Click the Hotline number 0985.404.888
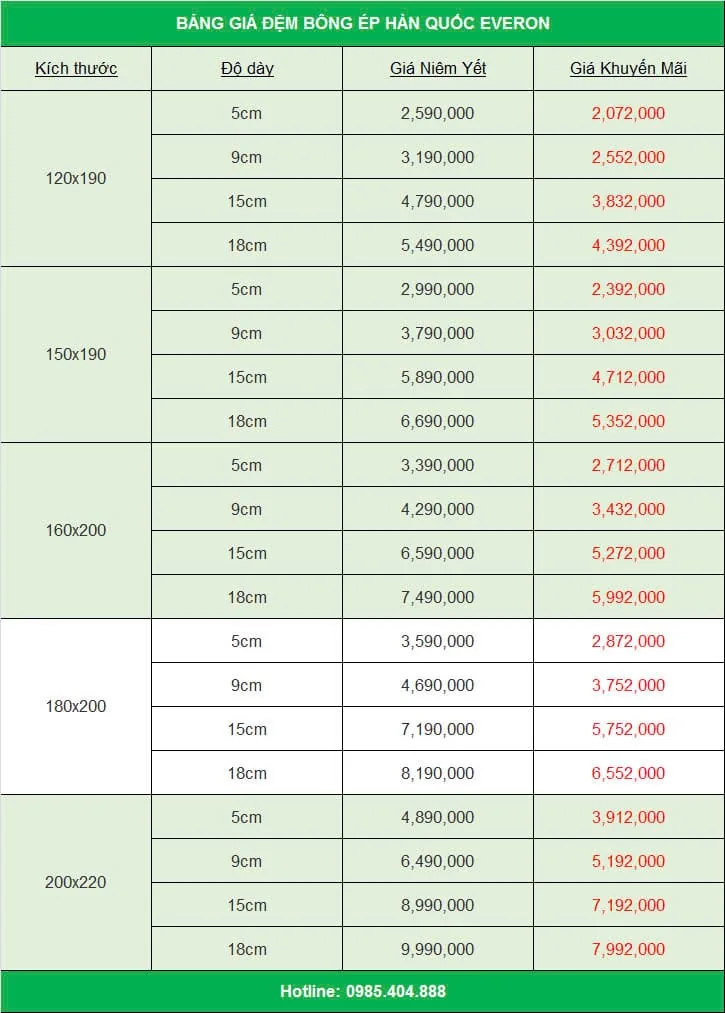 [395, 991]
